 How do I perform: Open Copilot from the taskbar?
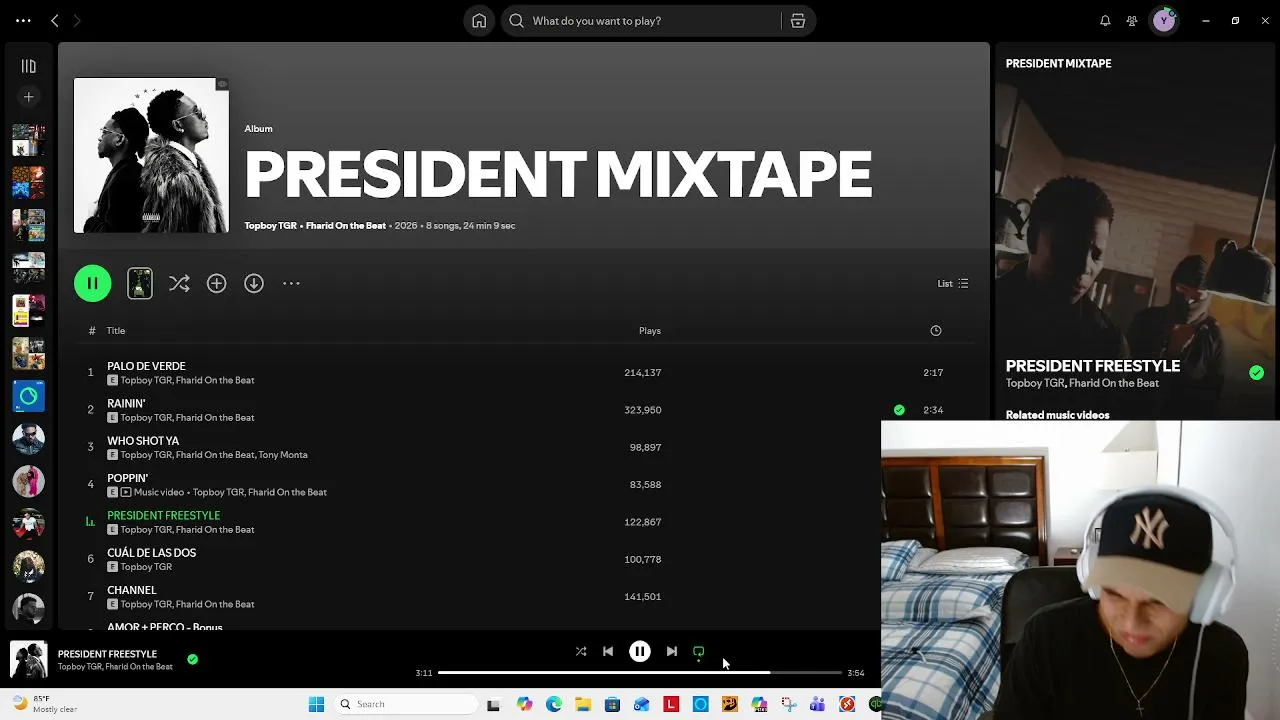(x=525, y=704)
